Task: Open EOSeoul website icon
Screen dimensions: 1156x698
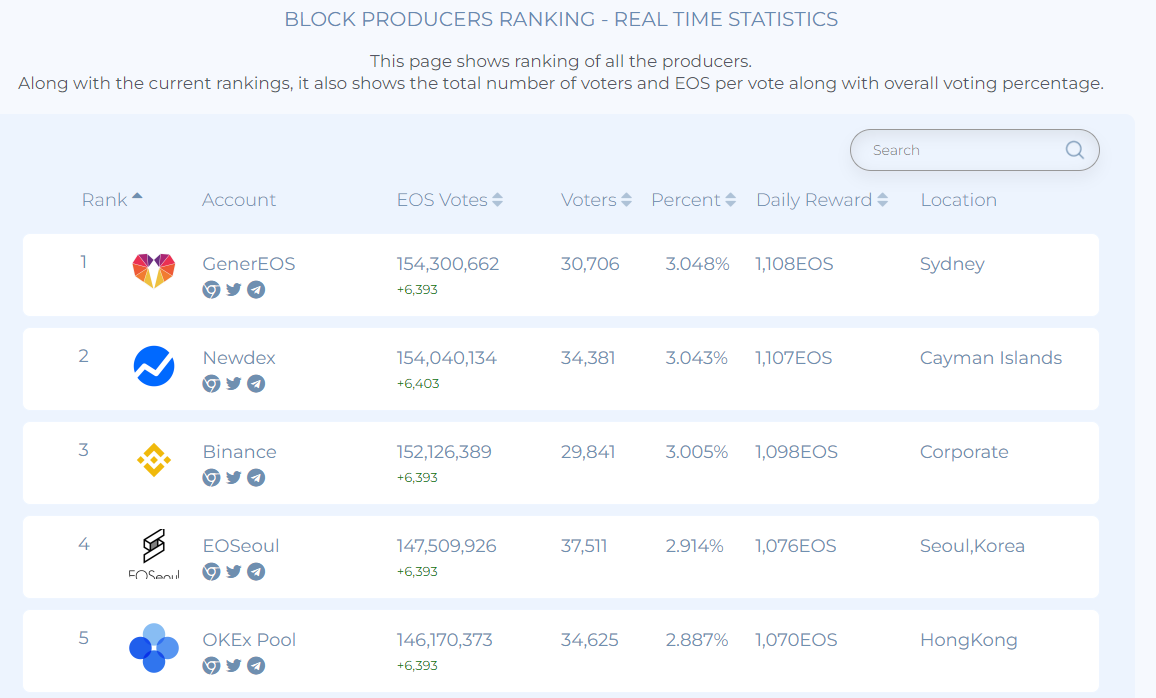Action: 212,572
